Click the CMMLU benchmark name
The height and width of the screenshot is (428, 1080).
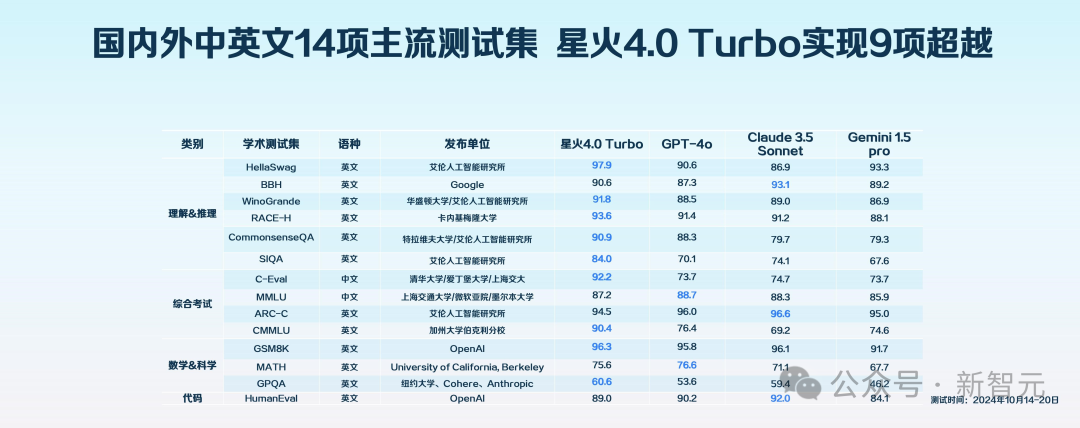271,329
